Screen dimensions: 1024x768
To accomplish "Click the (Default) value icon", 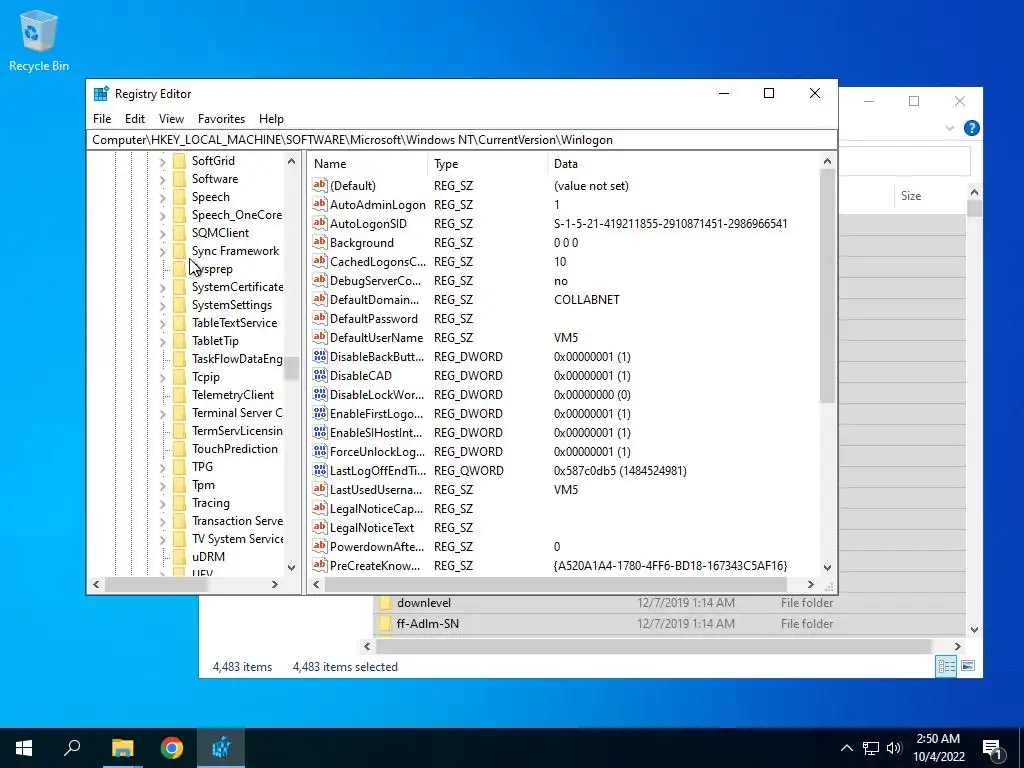I will click(x=319, y=185).
